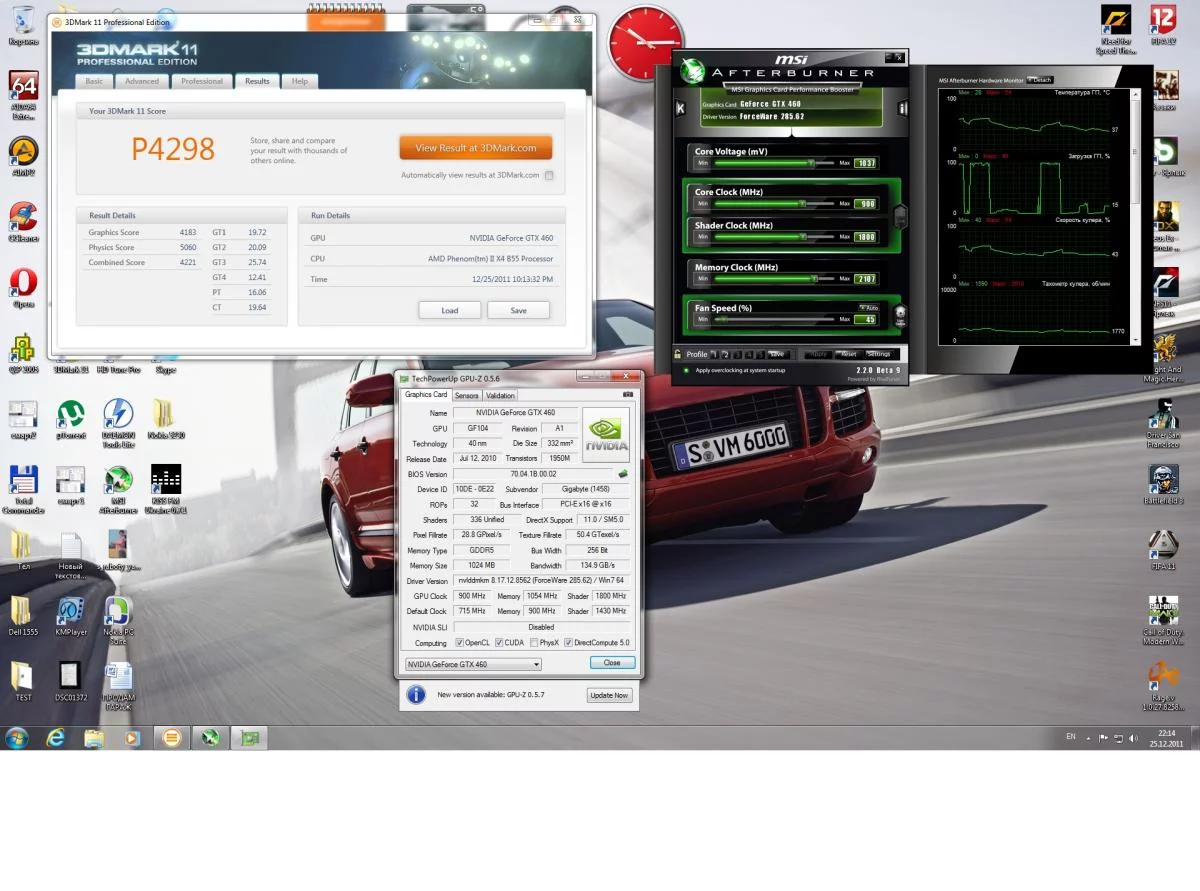Launch Call of Duty Modern Warfare shortcut
1200x891 pixels.
(1163, 620)
